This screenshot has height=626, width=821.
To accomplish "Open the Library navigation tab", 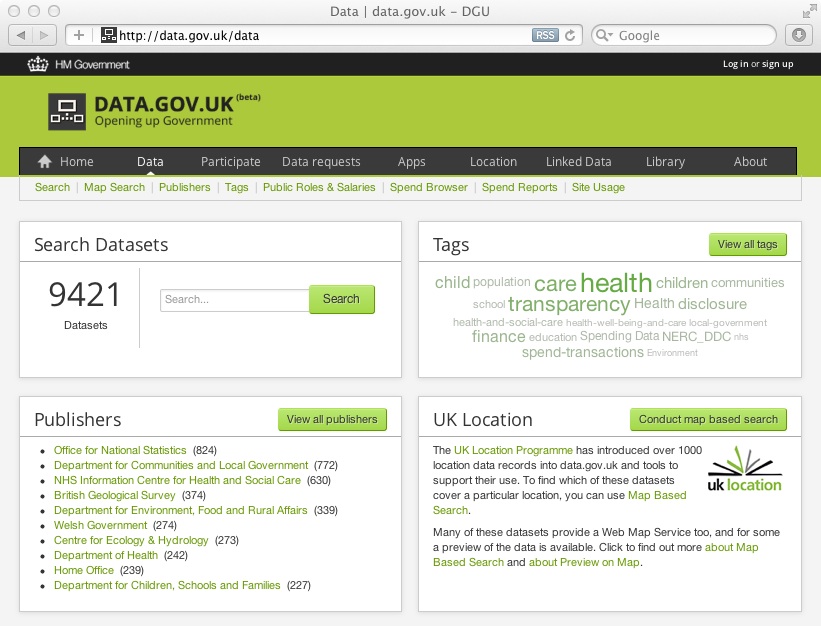I will click(665, 162).
